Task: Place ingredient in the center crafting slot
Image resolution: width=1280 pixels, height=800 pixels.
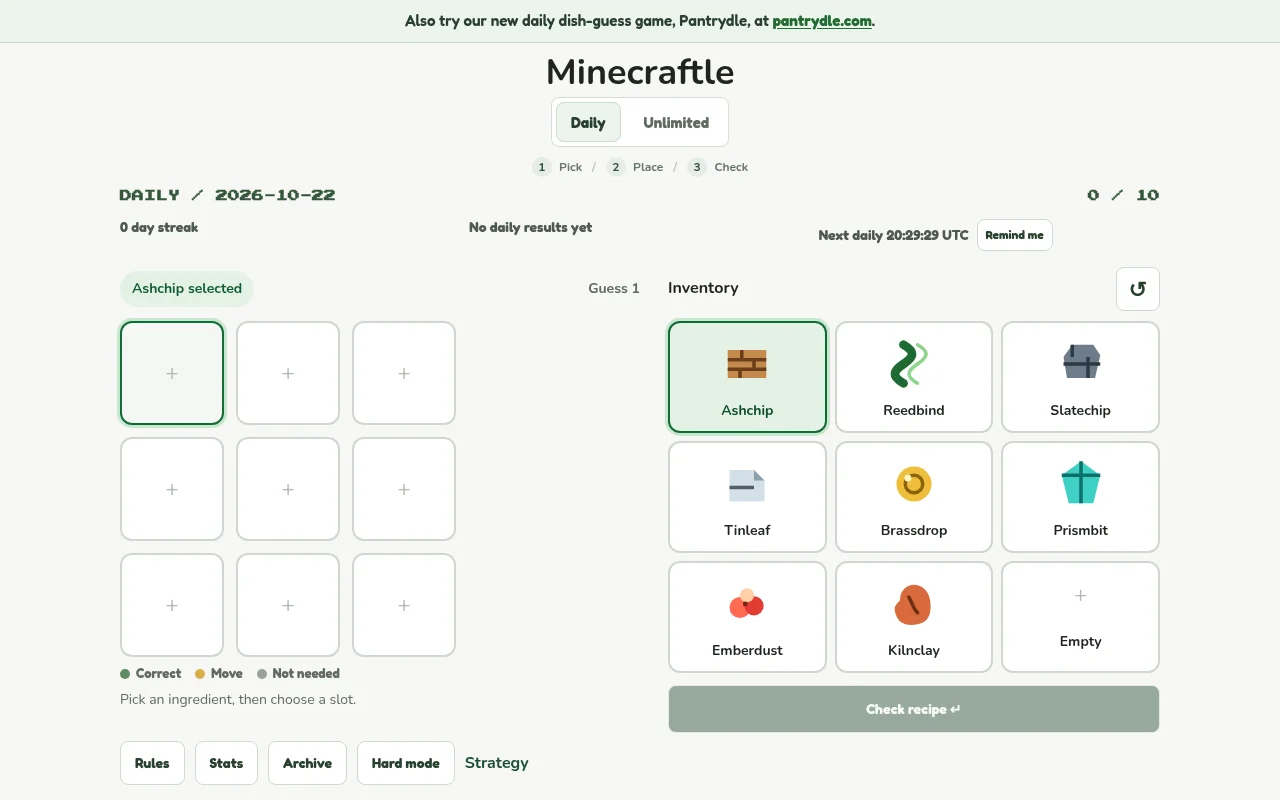Action: 288,489
